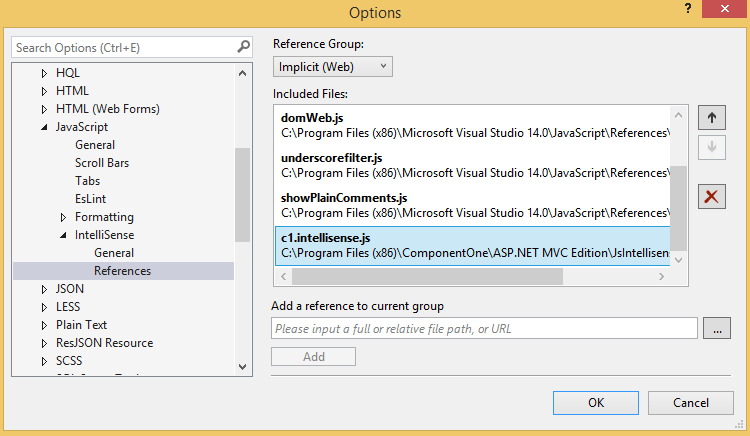Click the search magnifier icon
Image resolution: width=750 pixels, height=436 pixels.
243,47
